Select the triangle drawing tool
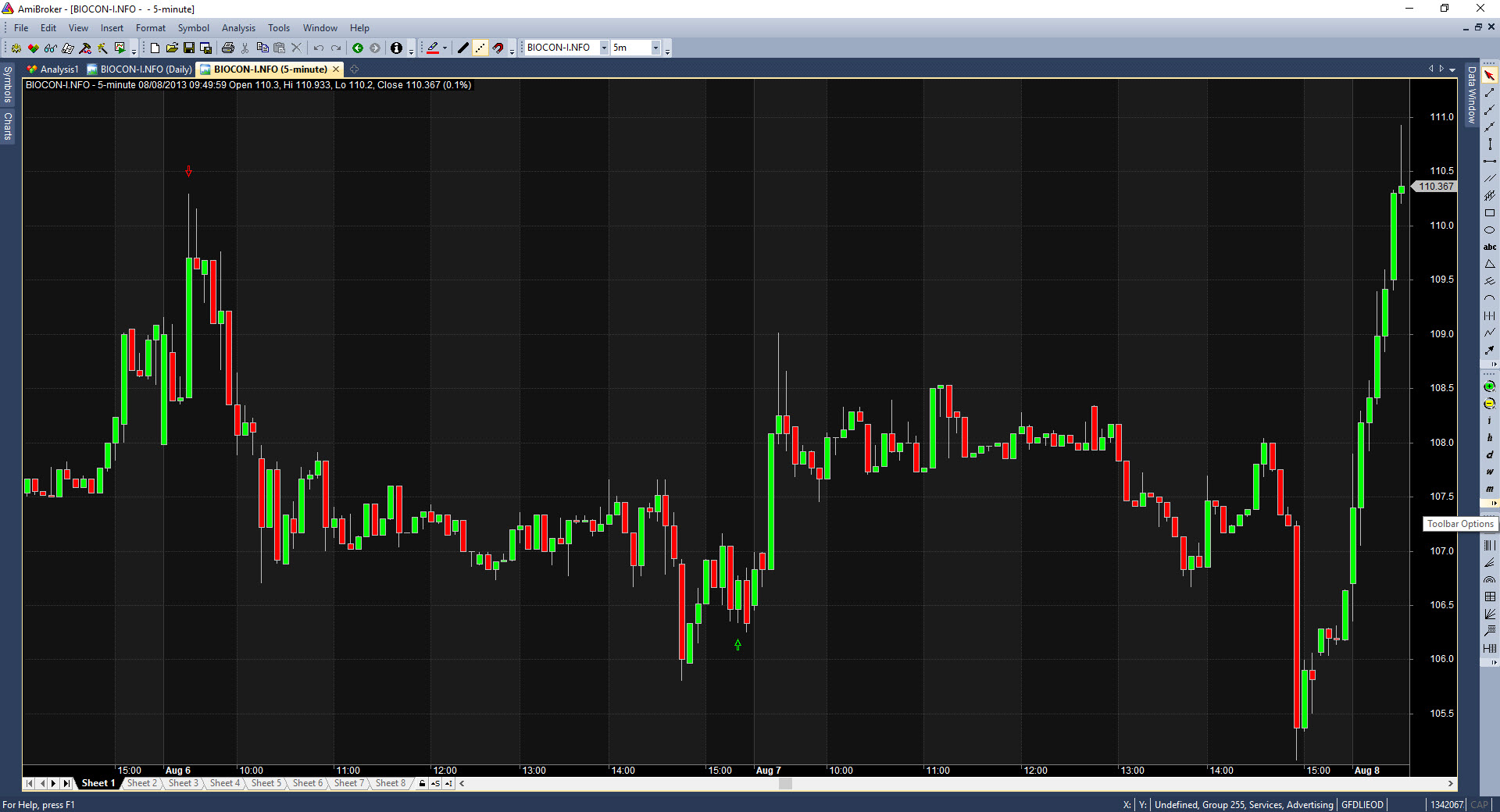 (x=1489, y=265)
